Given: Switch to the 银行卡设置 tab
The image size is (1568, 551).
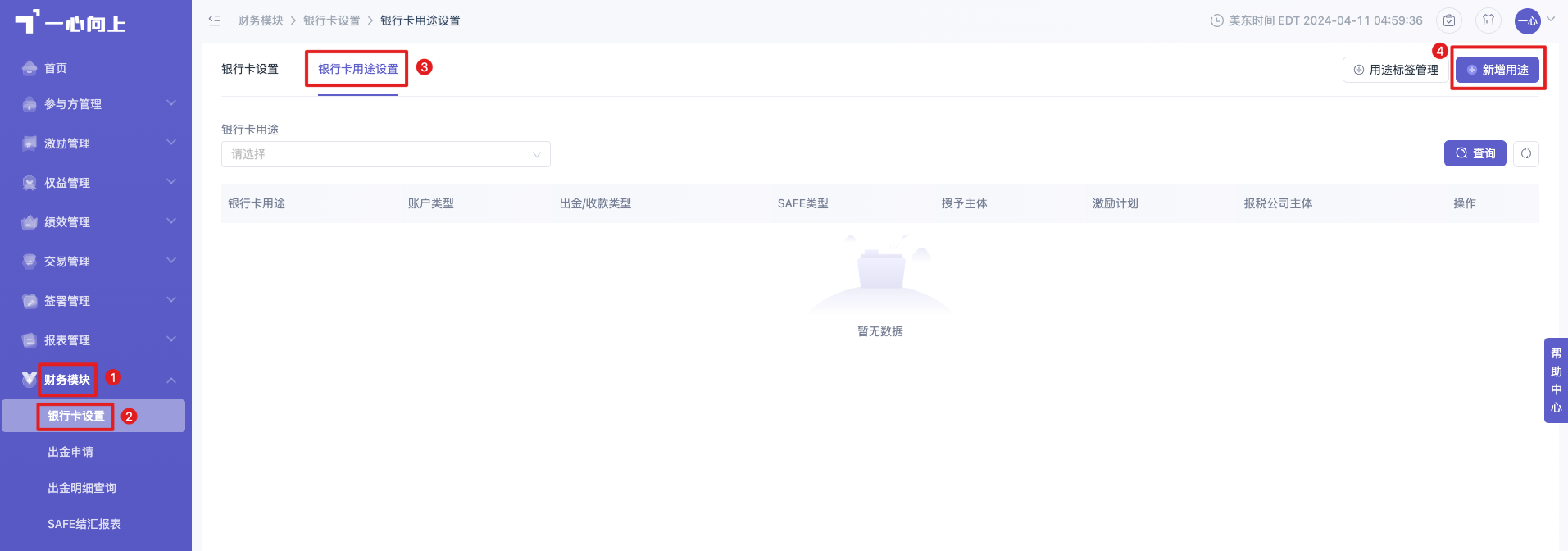Looking at the screenshot, I should point(250,69).
